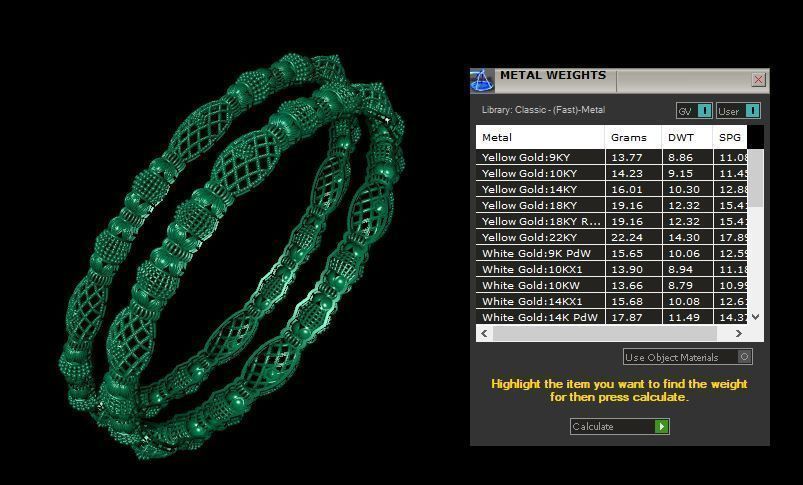Select the Yellow Gold:18KY R... row

611,221
